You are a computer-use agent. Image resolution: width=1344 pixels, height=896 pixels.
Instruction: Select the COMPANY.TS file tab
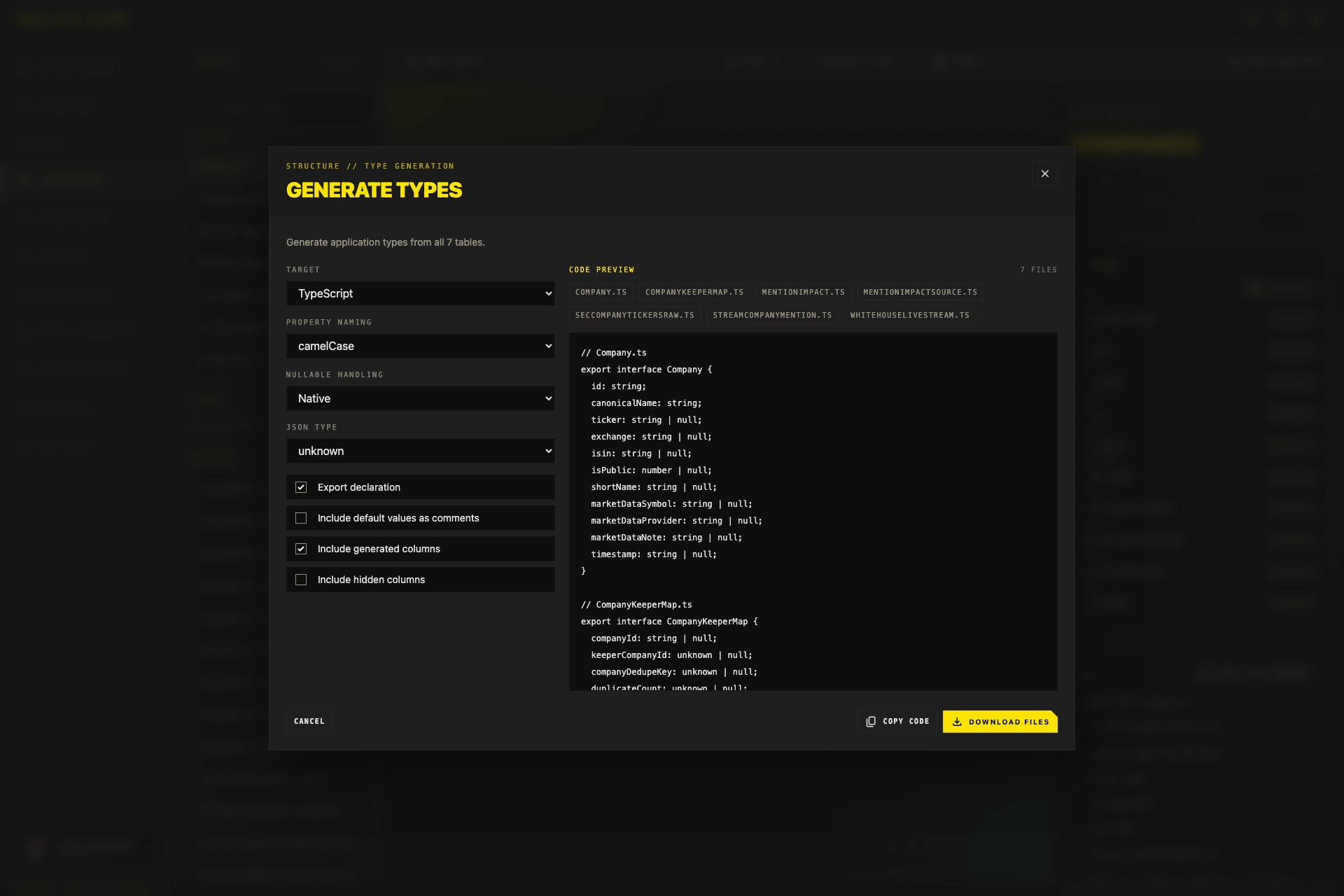601,292
